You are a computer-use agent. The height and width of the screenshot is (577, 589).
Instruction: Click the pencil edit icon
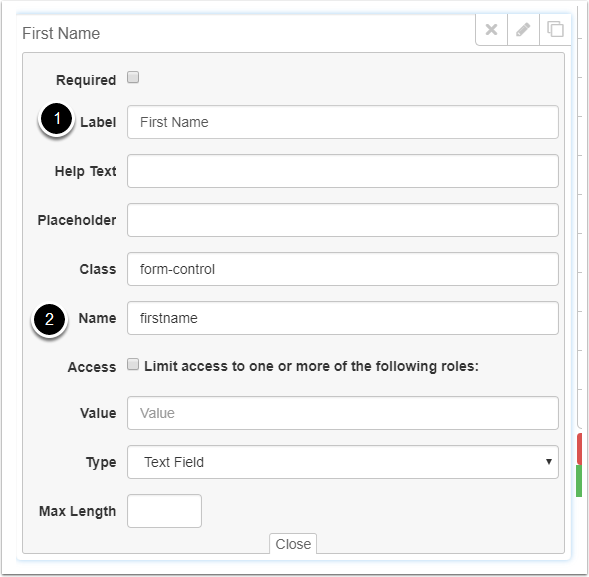pos(523,29)
